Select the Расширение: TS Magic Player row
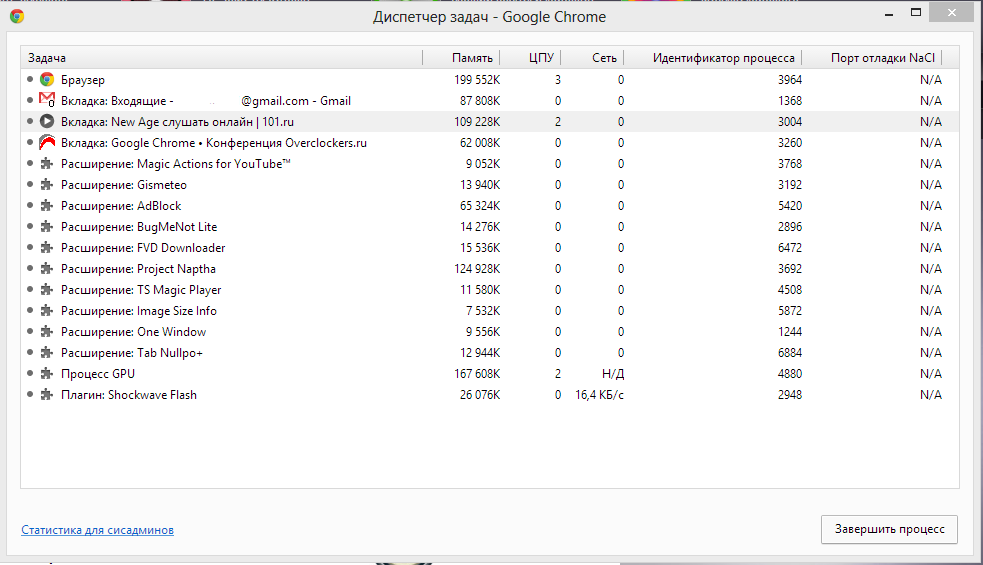 [x=490, y=290]
